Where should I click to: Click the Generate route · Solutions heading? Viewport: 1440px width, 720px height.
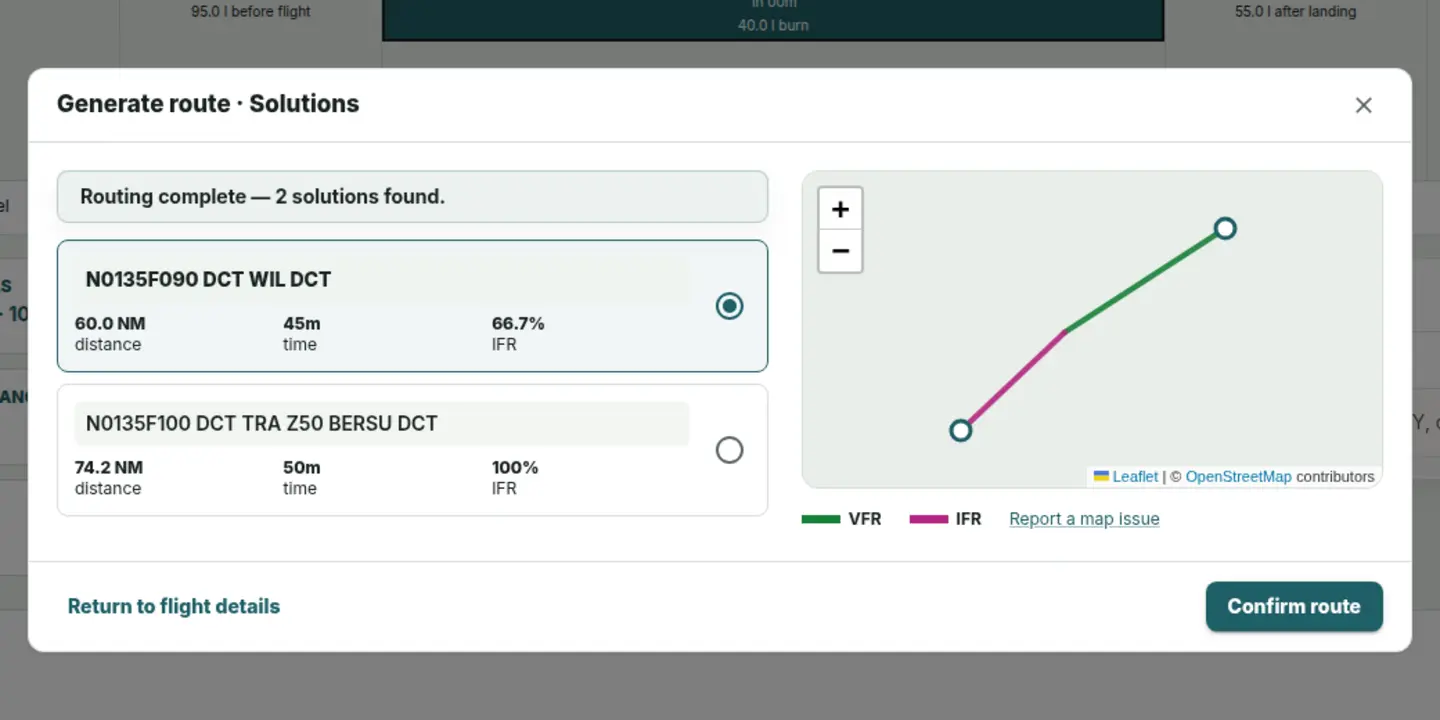click(208, 104)
